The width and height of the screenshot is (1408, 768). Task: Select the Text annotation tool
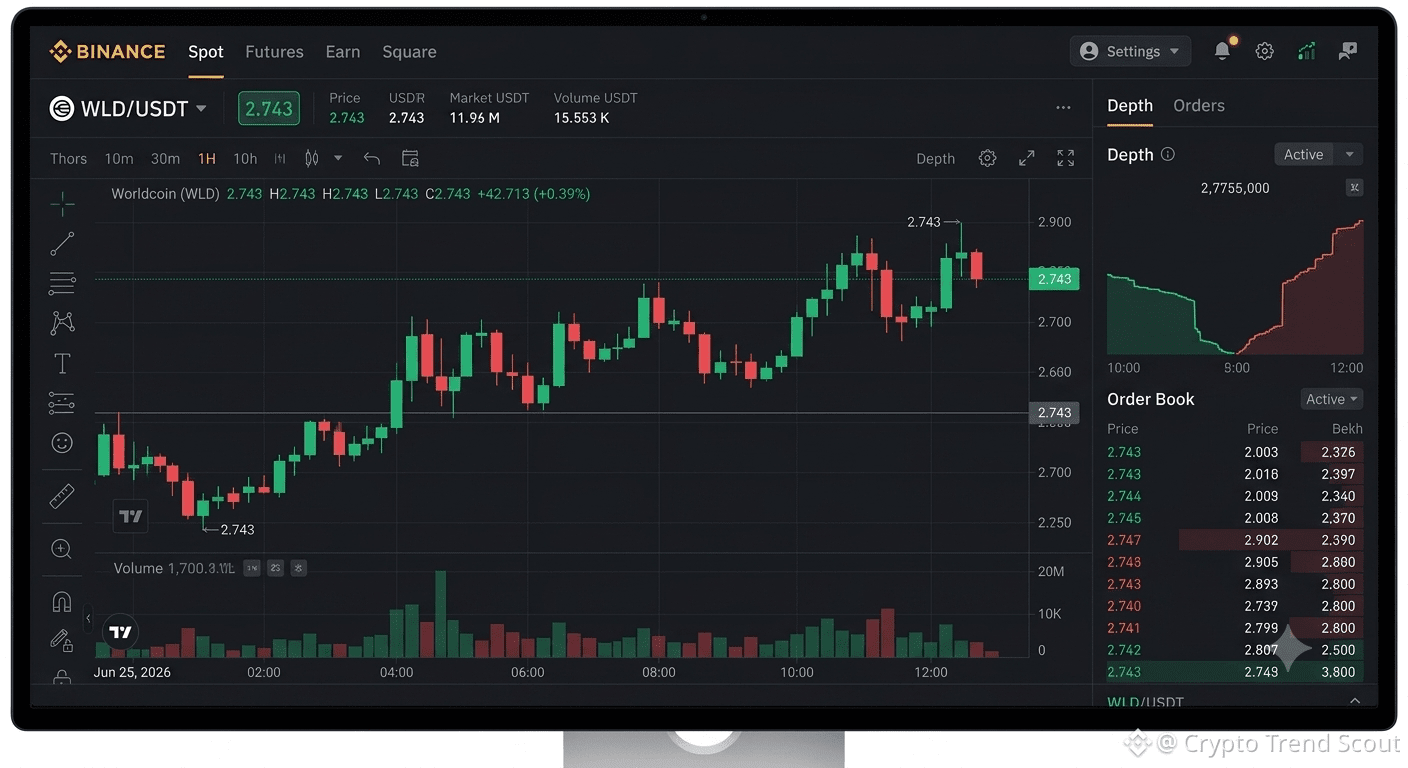point(62,363)
